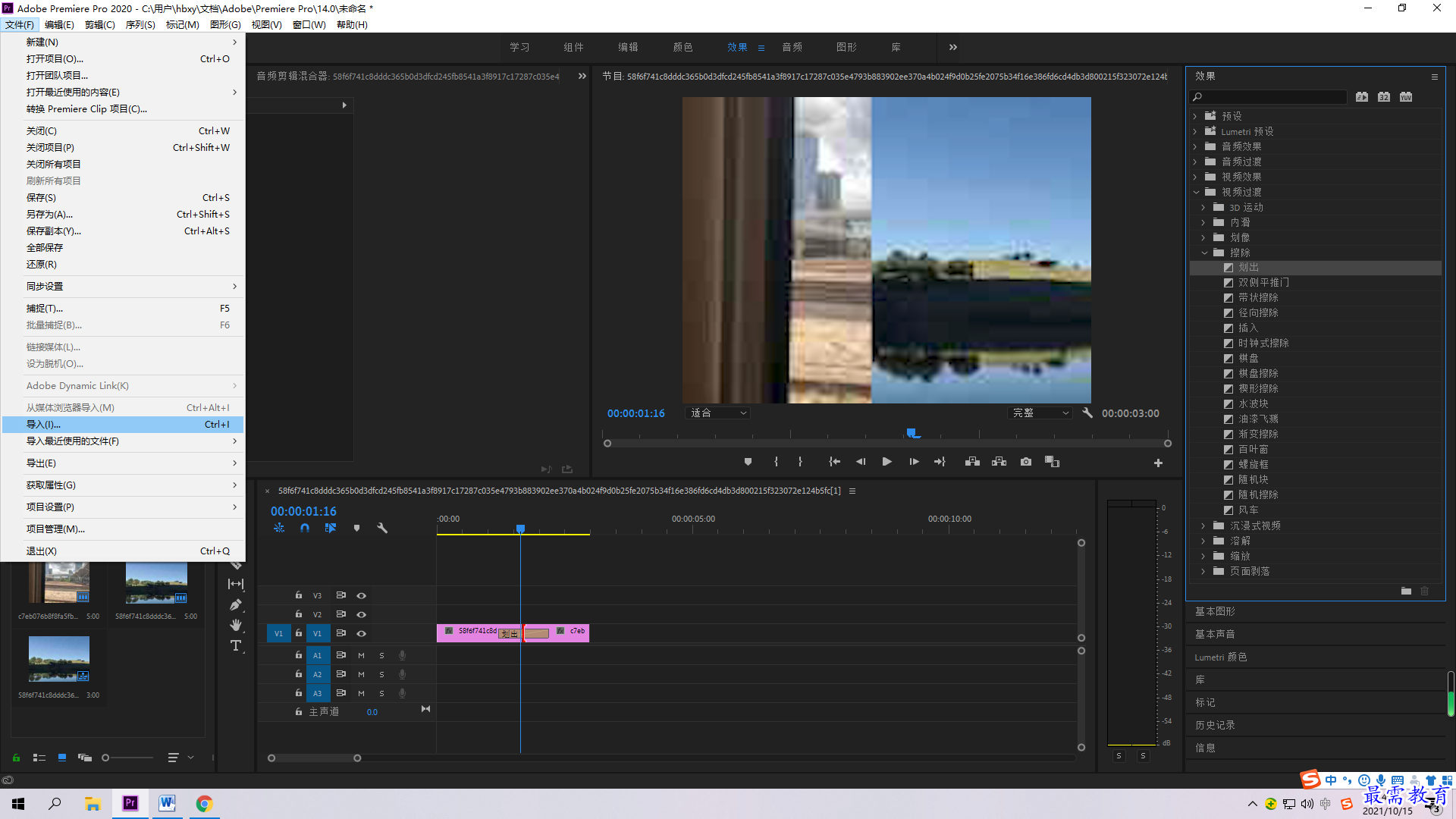Click the Lift button
Screen dimensions: 1456x819
972,462
